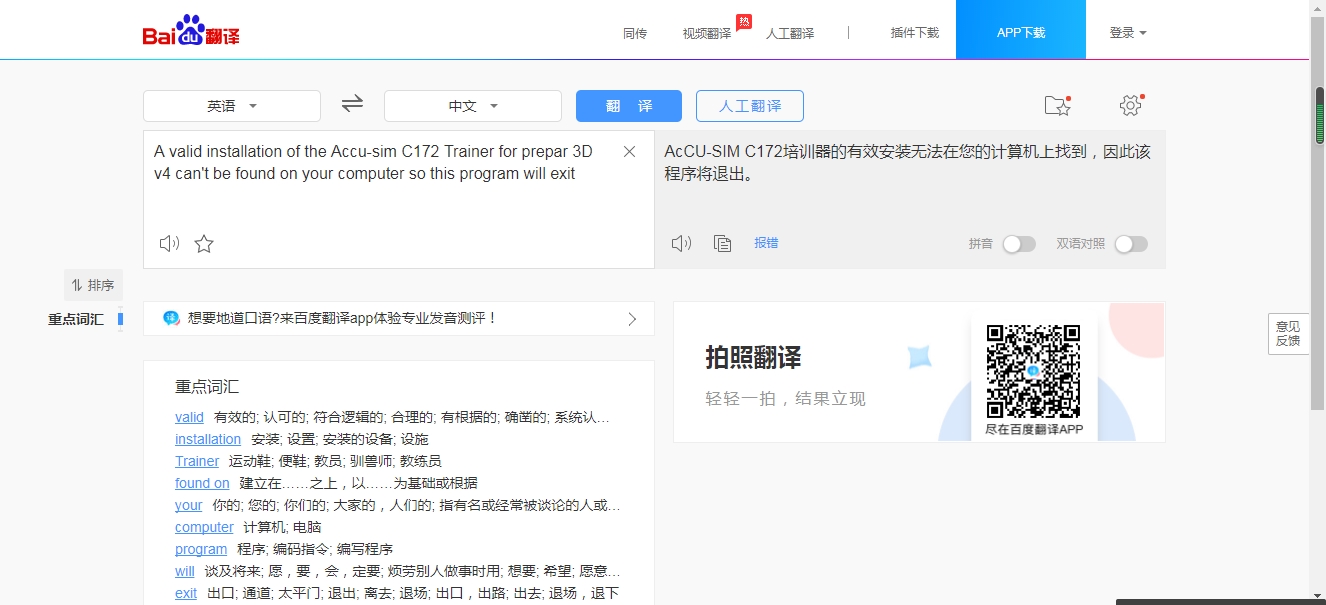Open translation settings via gear icon
The width and height of the screenshot is (1326, 605).
(1130, 104)
